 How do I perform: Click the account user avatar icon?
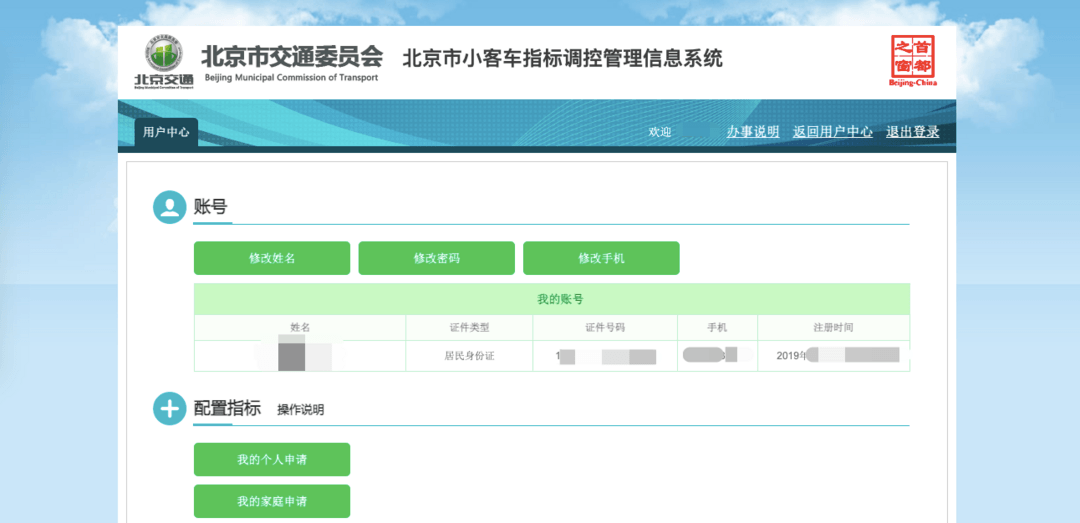click(x=169, y=207)
